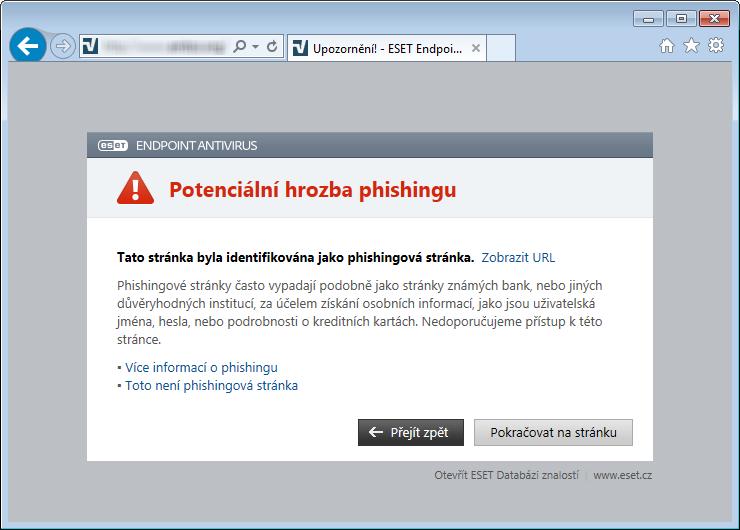Select the Upozornění! - ESET Endpoint tab
The image size is (740, 530).
coord(387,48)
